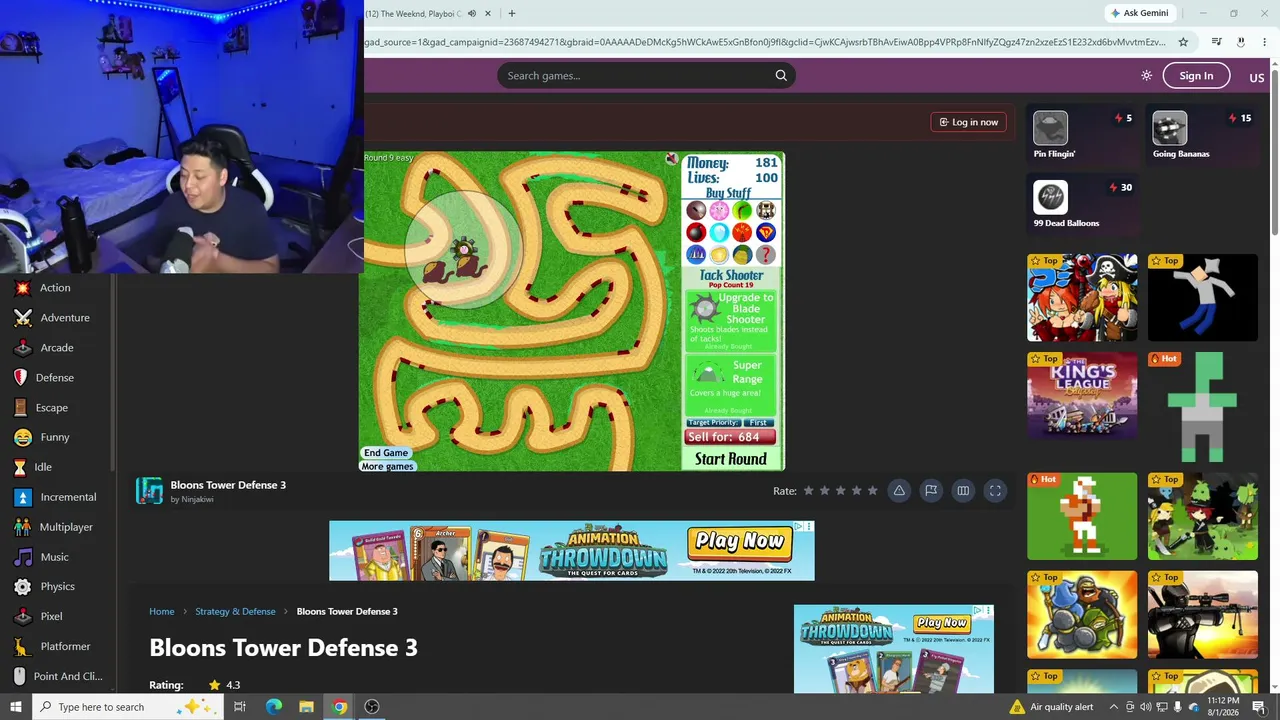
Task: Follow the Strategy & Defense breadcrumb link
Action: (235, 611)
